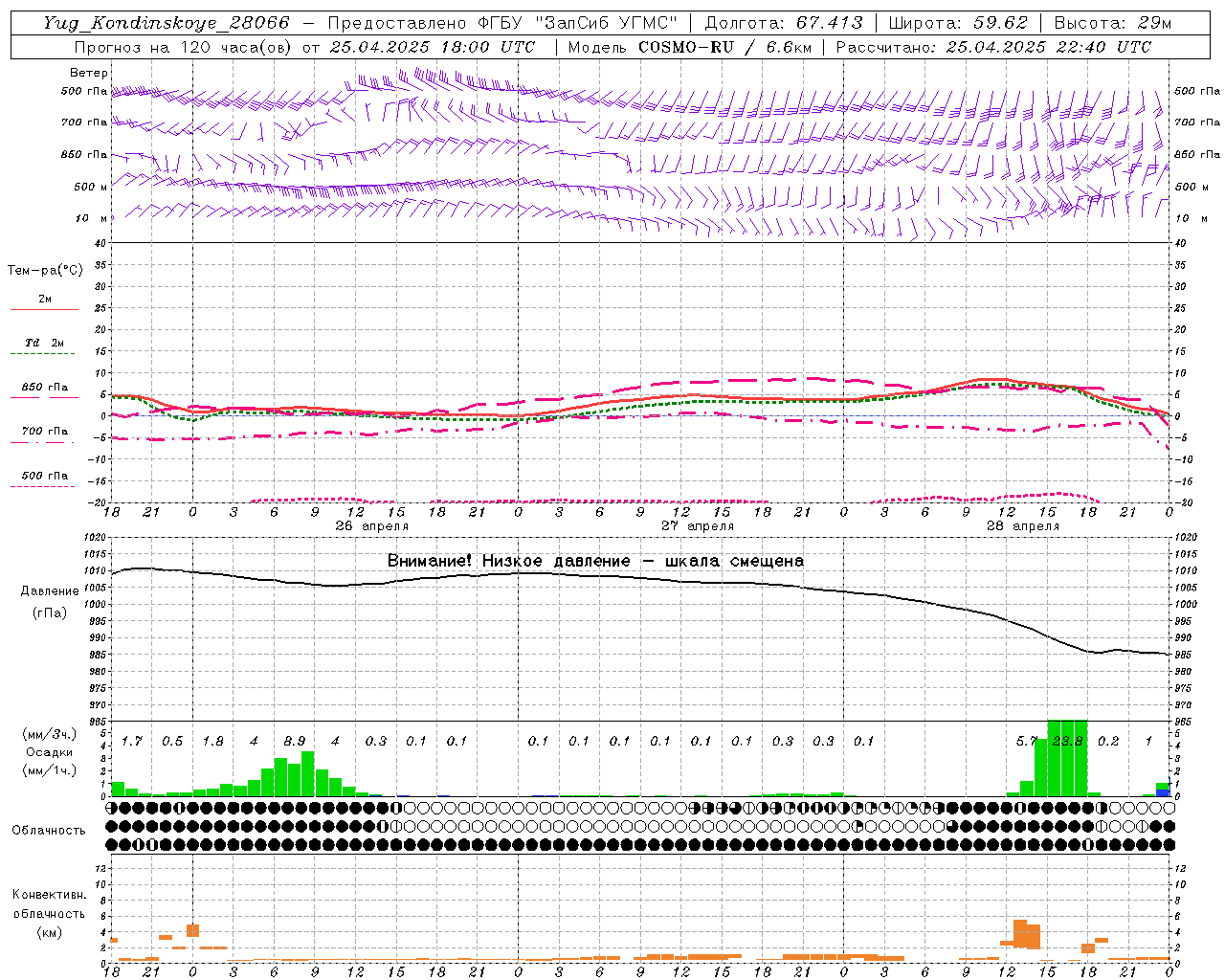Image resolution: width=1225 pixels, height=980 pixels.
Task: Select the 'Предоставлено ФГБУ "ЗапСиб УГМС"' provider text
Action: tap(503, 23)
